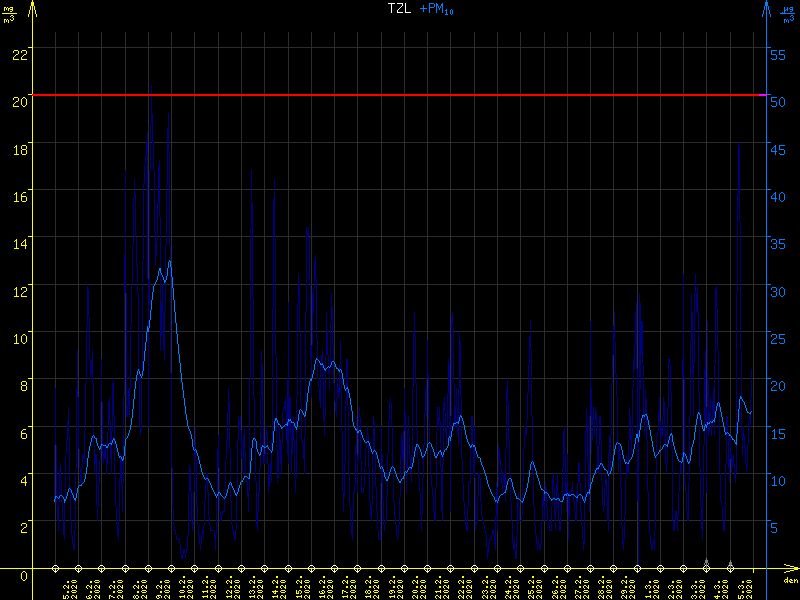The image size is (800, 600).
Task: Click the red limit line at 50 µg/m3
Action: 400,95
